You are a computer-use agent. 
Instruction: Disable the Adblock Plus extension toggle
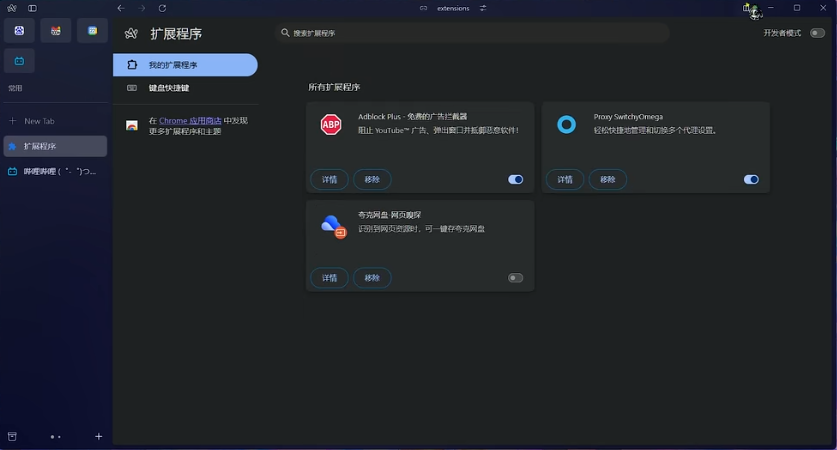(x=515, y=180)
